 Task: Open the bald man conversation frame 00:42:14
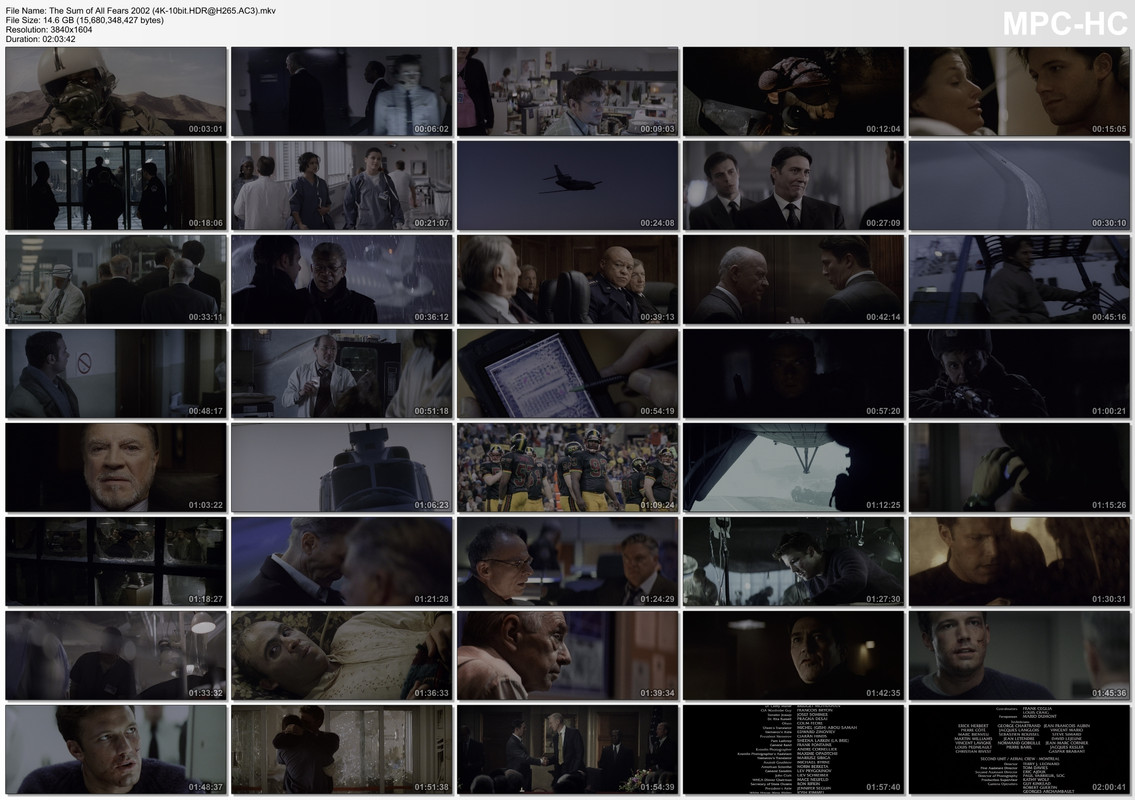tap(793, 279)
